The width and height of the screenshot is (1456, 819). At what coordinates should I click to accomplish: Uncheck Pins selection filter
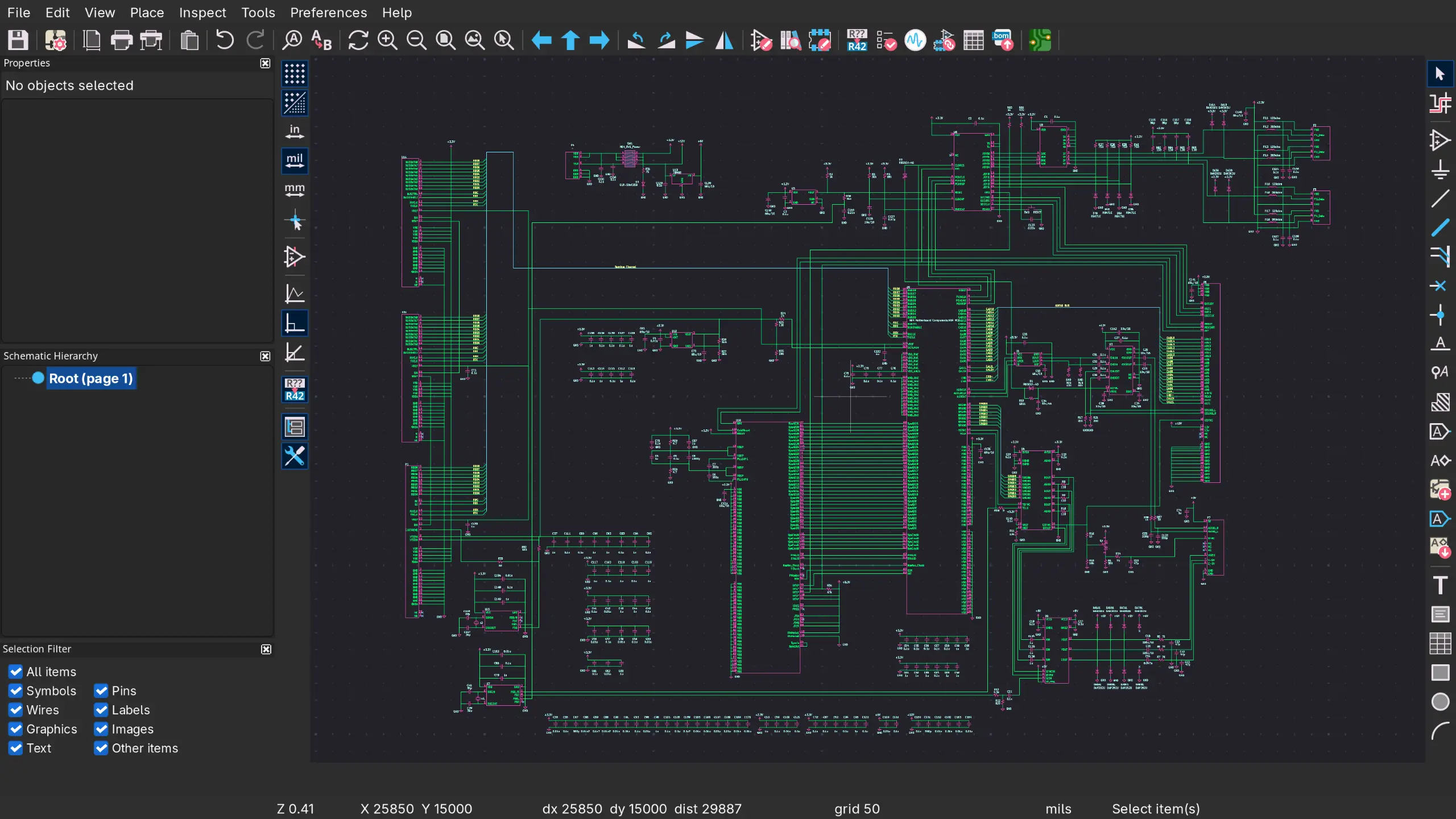pyautogui.click(x=101, y=691)
